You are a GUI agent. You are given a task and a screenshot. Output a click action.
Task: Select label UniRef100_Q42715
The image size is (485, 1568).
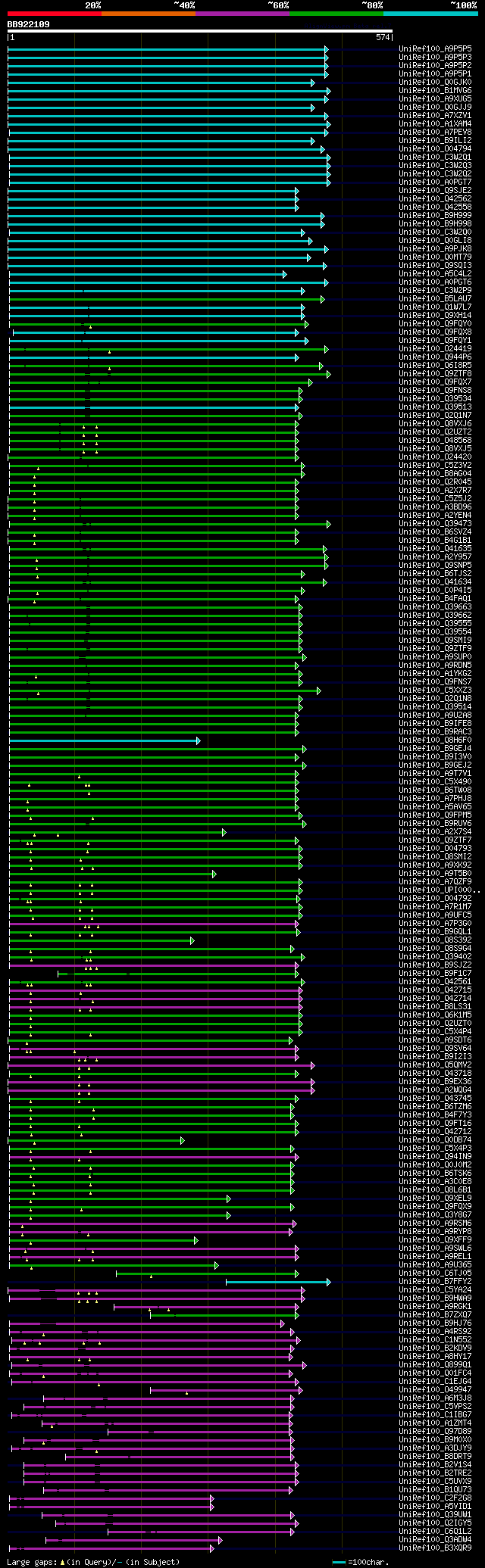(x=435, y=990)
